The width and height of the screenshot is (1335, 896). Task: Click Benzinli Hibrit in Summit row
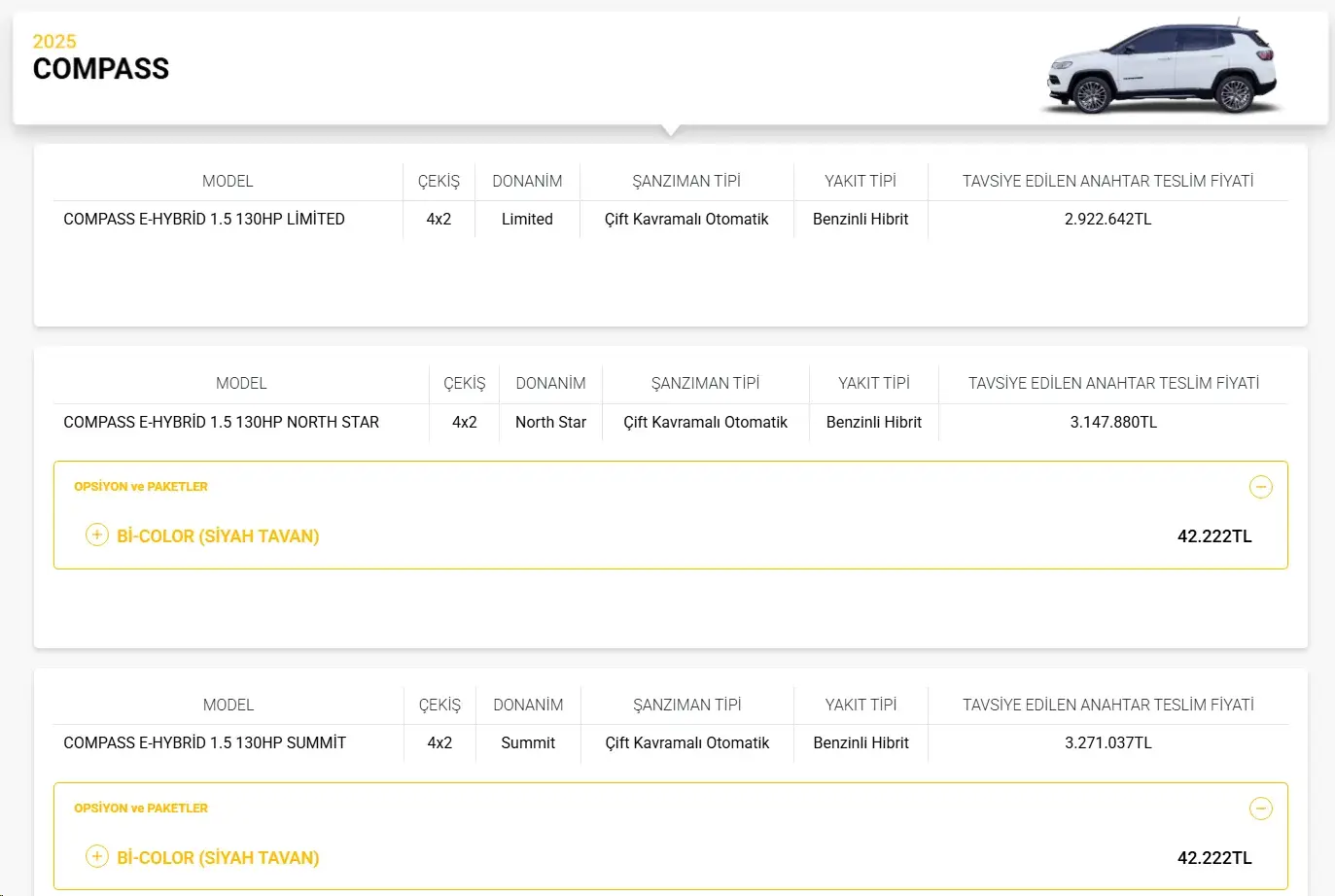[861, 743]
